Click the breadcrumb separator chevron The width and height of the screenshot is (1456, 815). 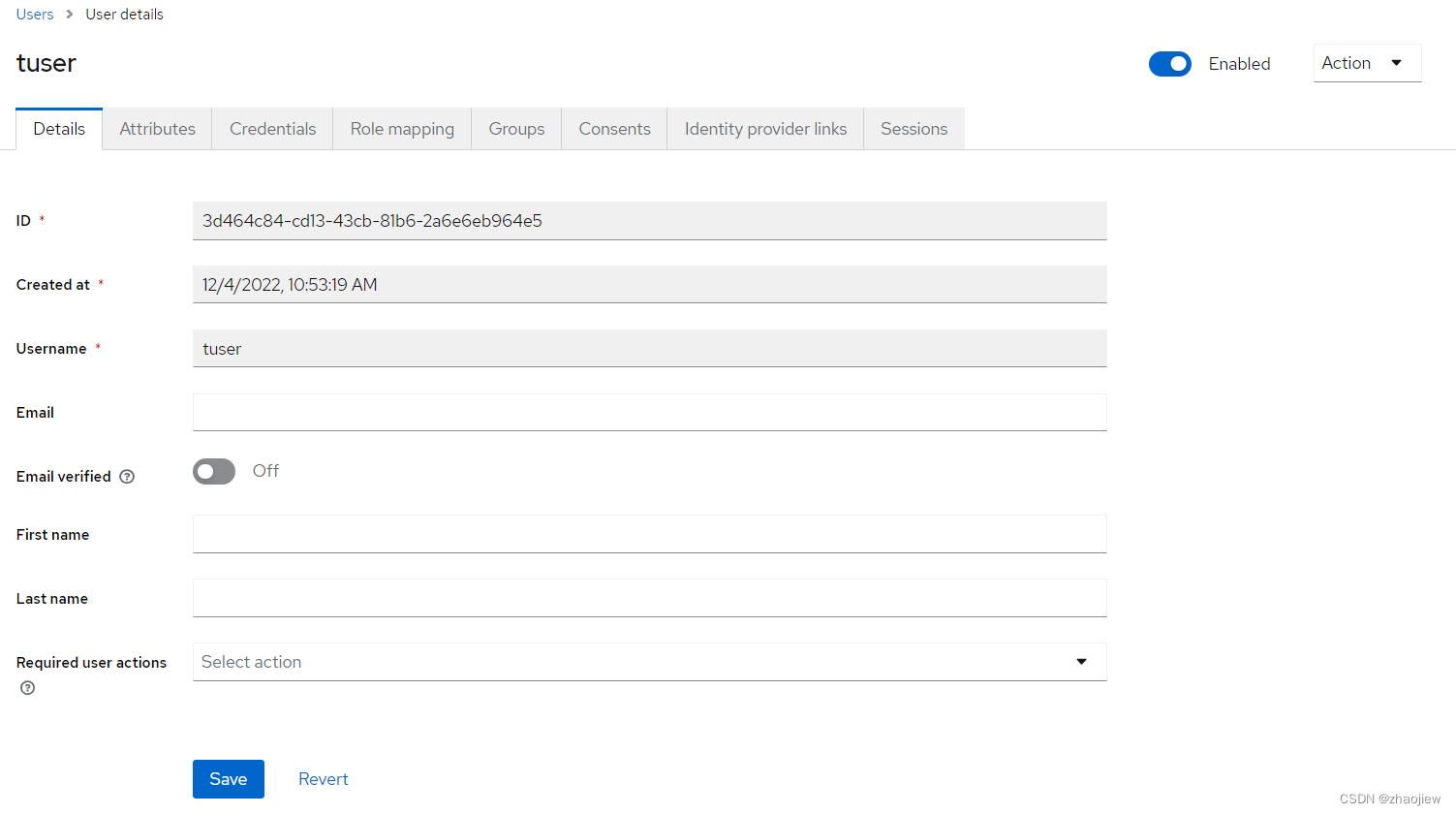pyautogui.click(x=70, y=15)
